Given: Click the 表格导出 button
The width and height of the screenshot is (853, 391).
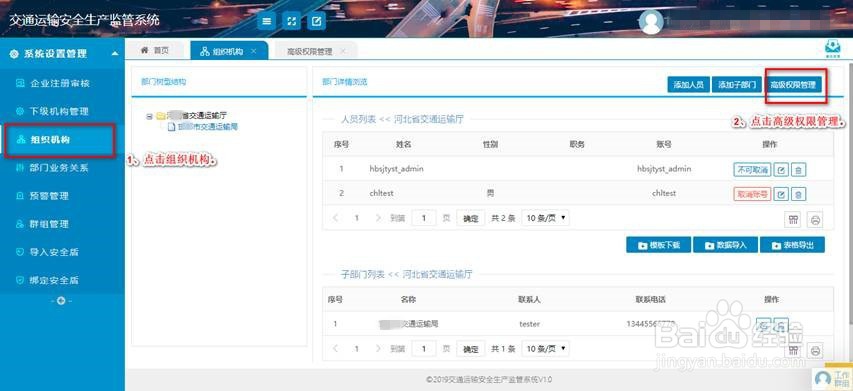Looking at the screenshot, I should tap(792, 245).
